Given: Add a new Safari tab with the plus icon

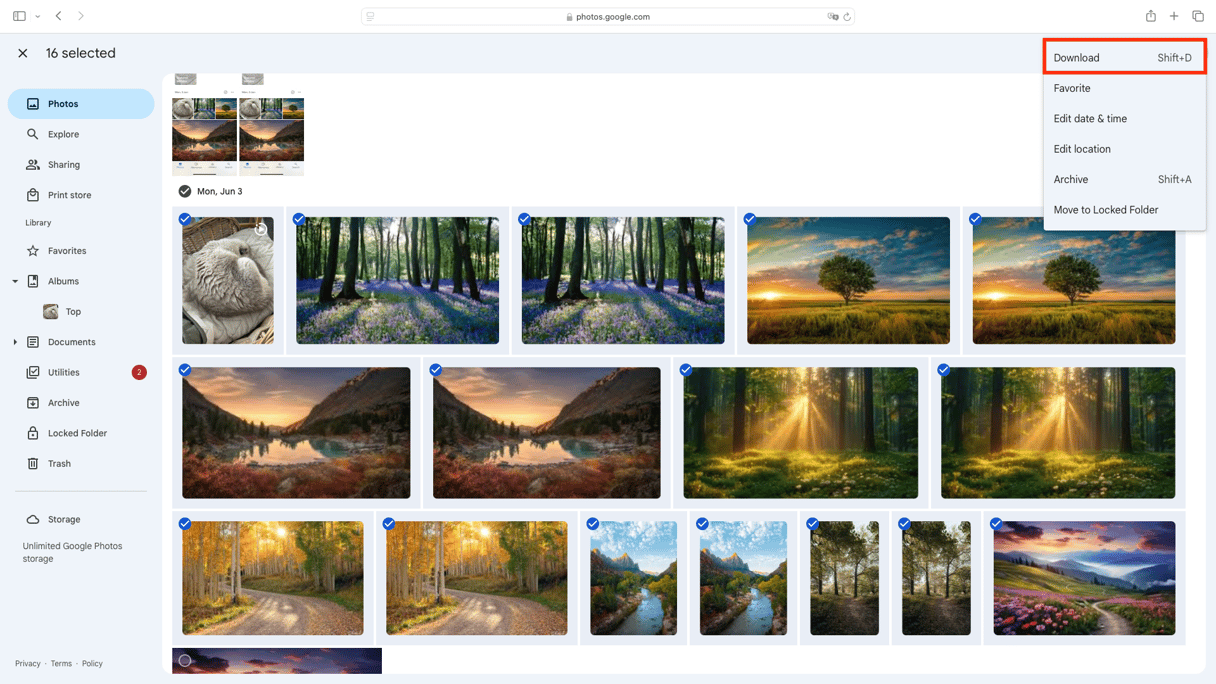Looking at the screenshot, I should [x=1174, y=16].
